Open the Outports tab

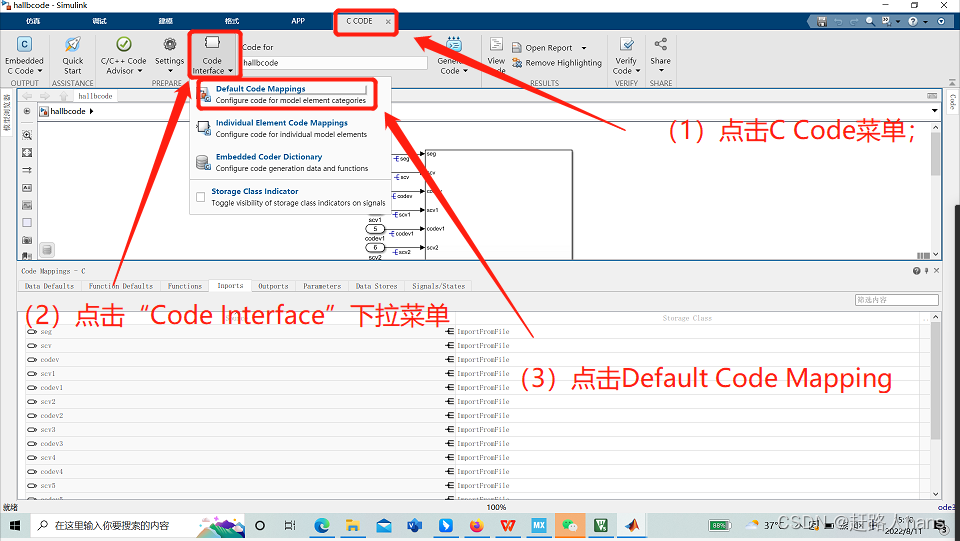click(x=273, y=286)
